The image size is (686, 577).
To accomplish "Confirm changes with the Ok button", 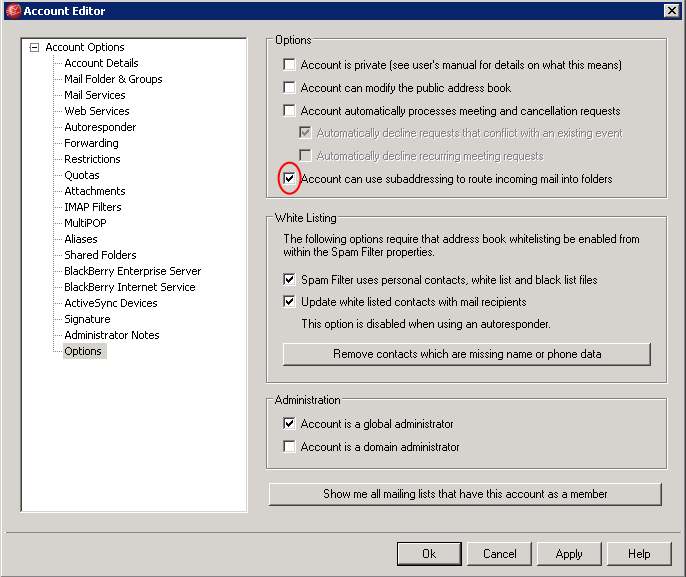I will (429, 554).
